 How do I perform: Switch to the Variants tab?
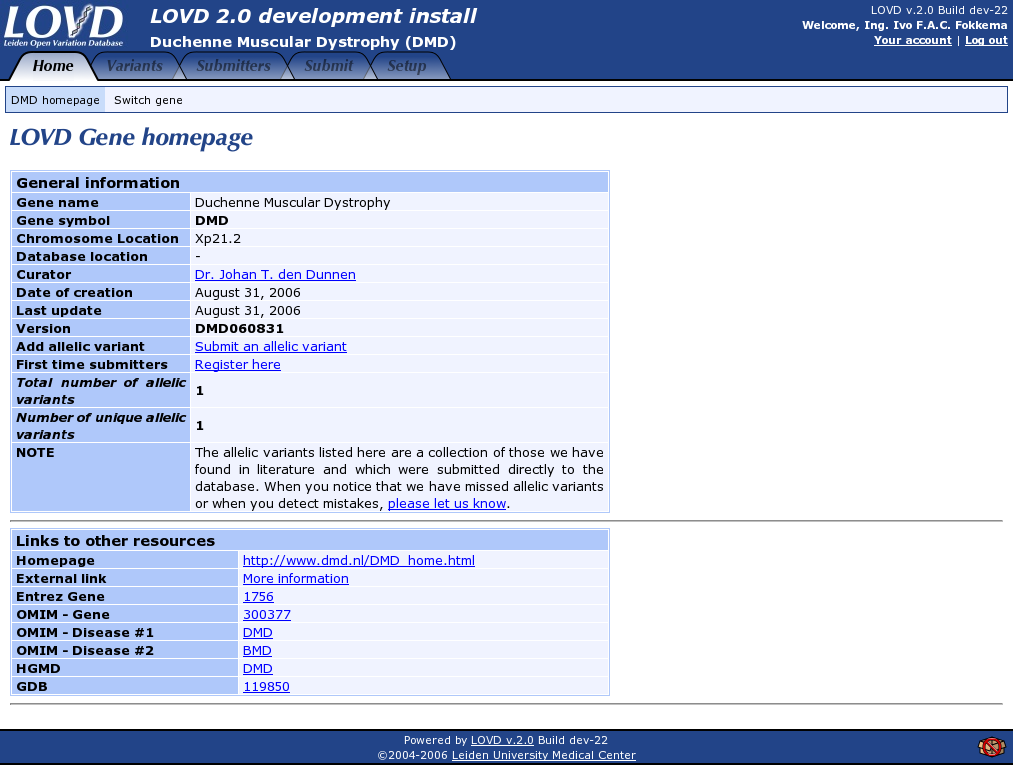coord(134,66)
